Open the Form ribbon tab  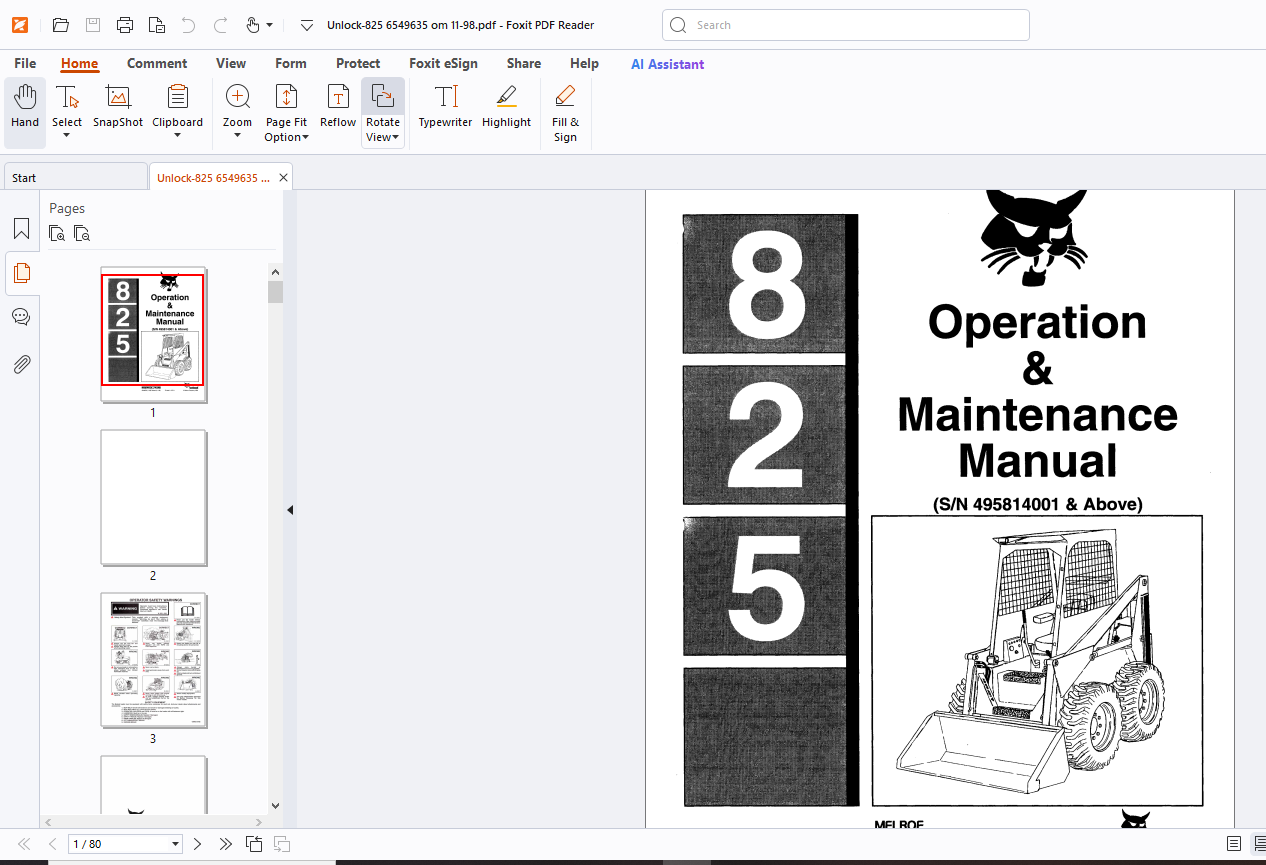pos(291,63)
